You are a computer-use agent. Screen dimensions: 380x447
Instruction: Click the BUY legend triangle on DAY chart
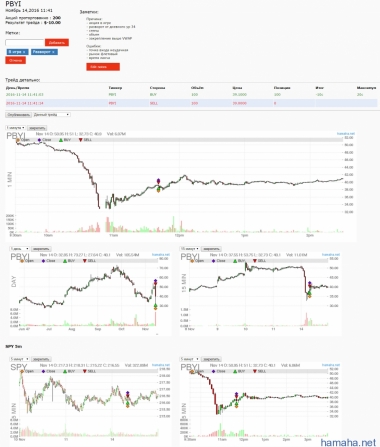[65, 261]
